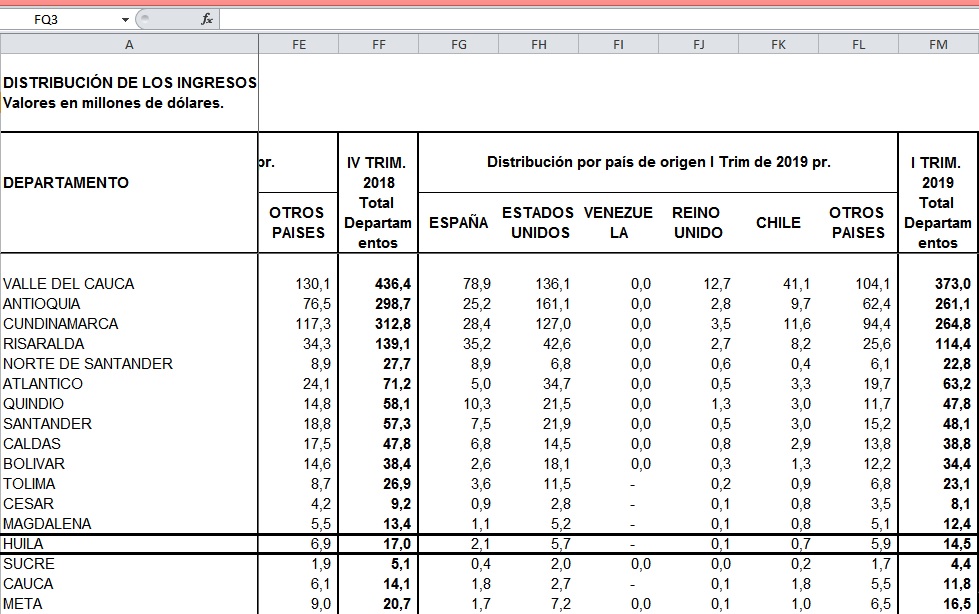Select the 'SUCRE' row label

pyautogui.click(x=29, y=563)
